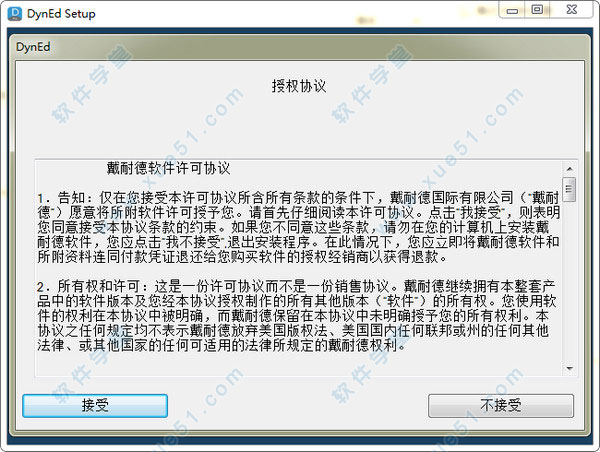
Task: Click the scroll up arrow in license text
Action: coord(569,169)
